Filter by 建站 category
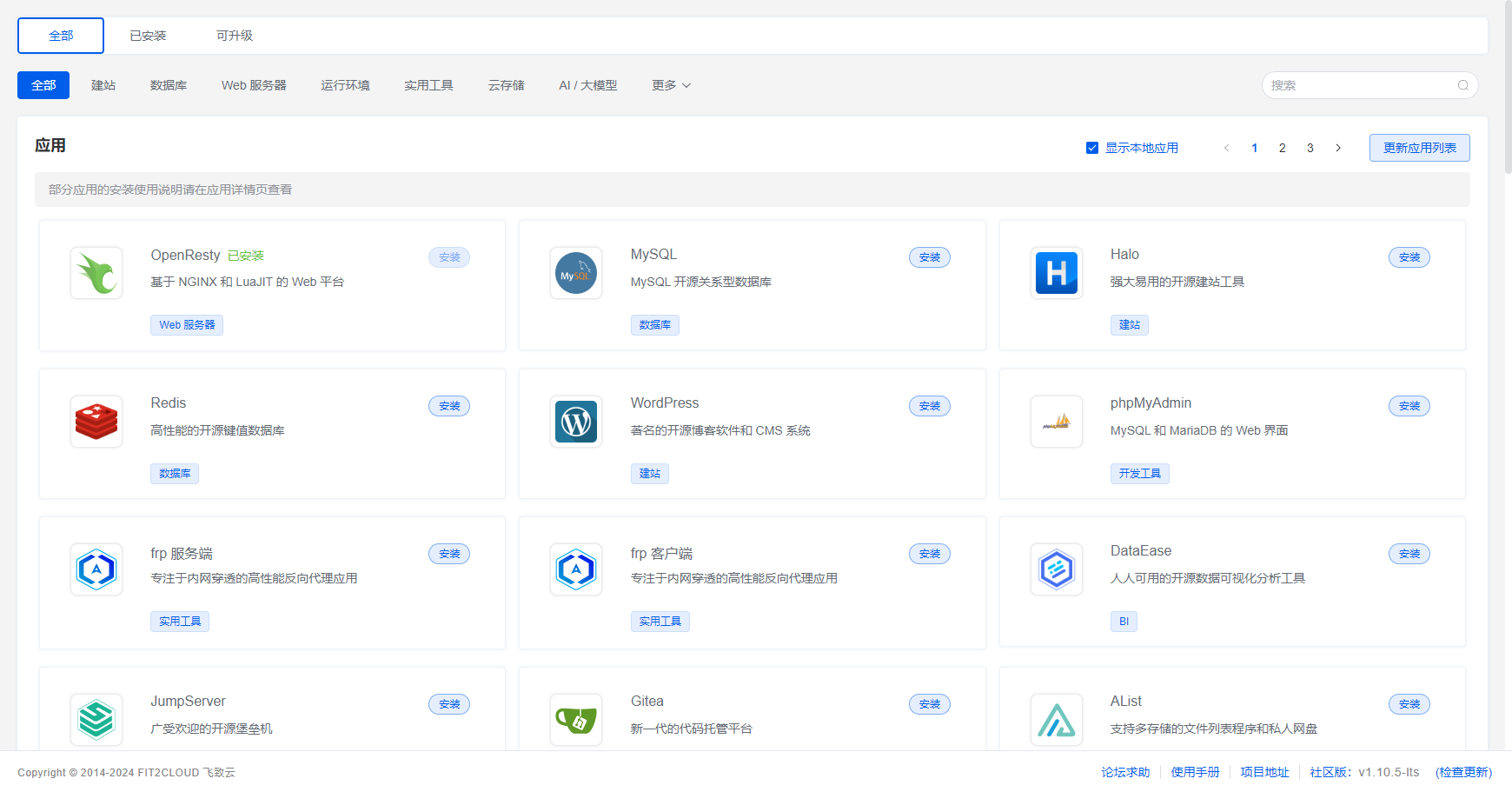This screenshot has width=1512, height=792. (103, 85)
